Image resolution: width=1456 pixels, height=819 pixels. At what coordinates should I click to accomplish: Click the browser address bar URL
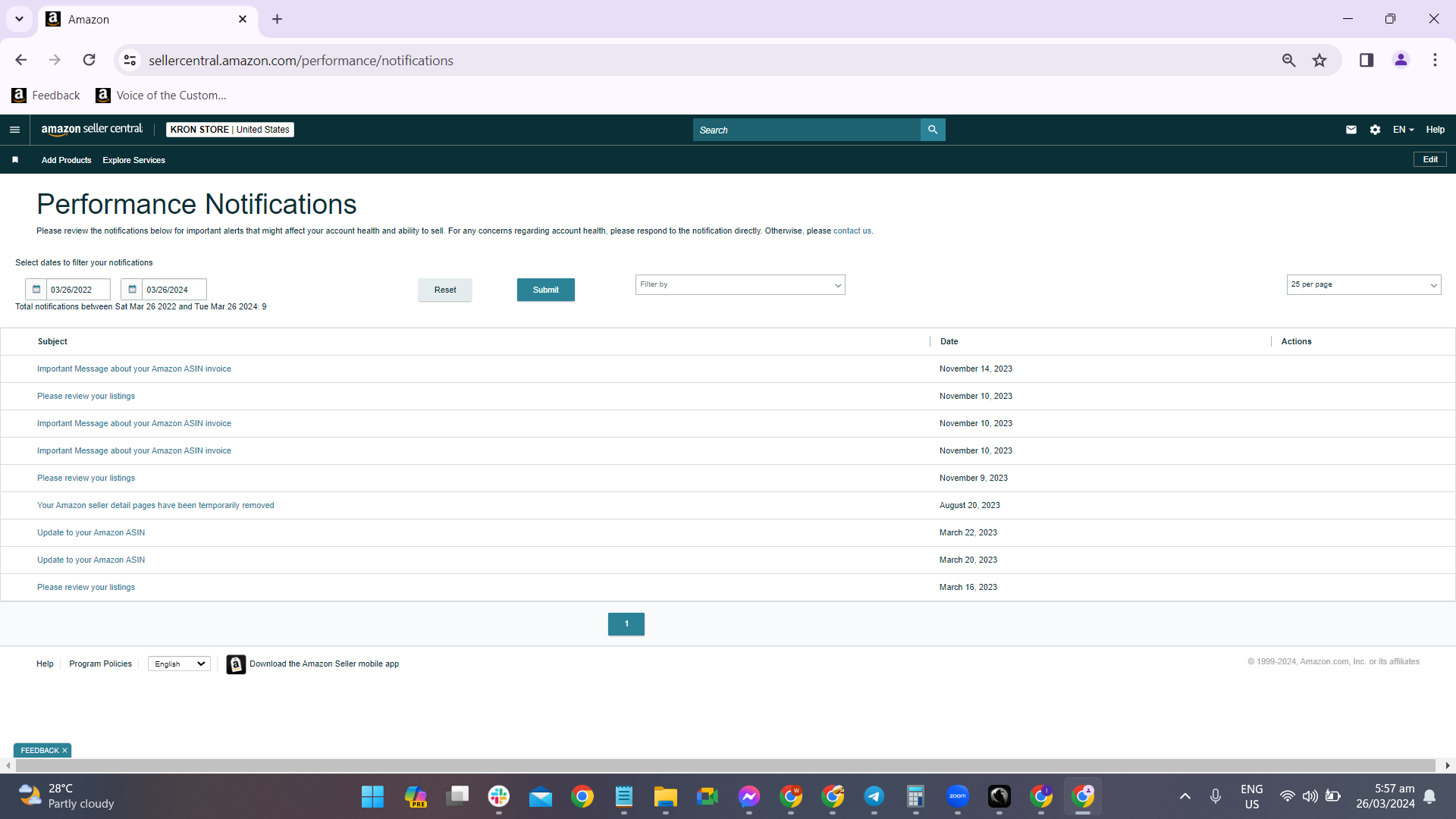[301, 61]
